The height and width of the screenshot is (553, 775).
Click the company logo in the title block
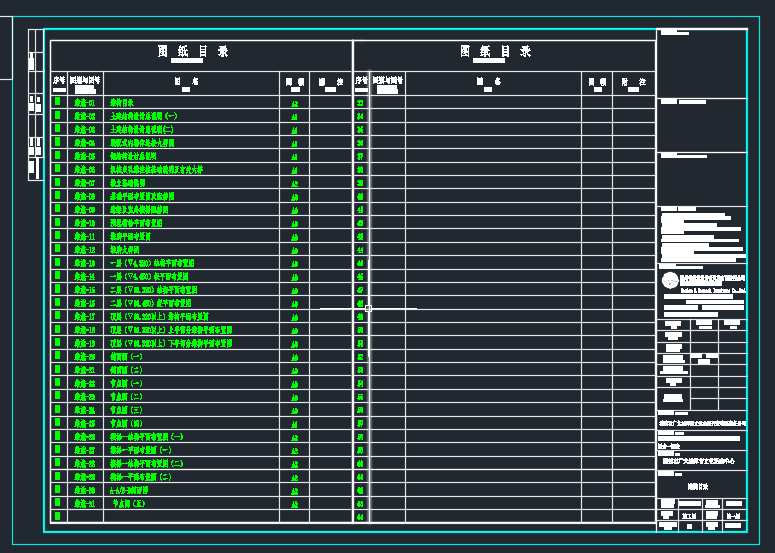(669, 281)
